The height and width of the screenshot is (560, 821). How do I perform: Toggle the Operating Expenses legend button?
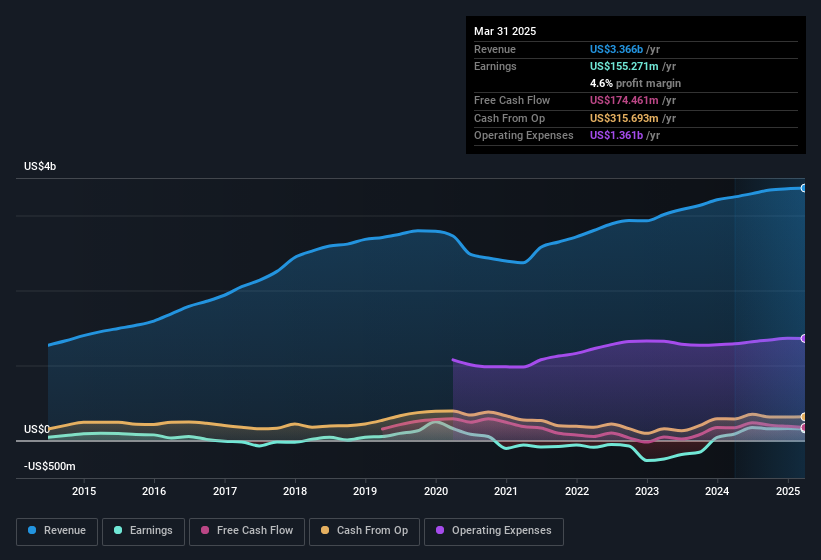pyautogui.click(x=493, y=531)
